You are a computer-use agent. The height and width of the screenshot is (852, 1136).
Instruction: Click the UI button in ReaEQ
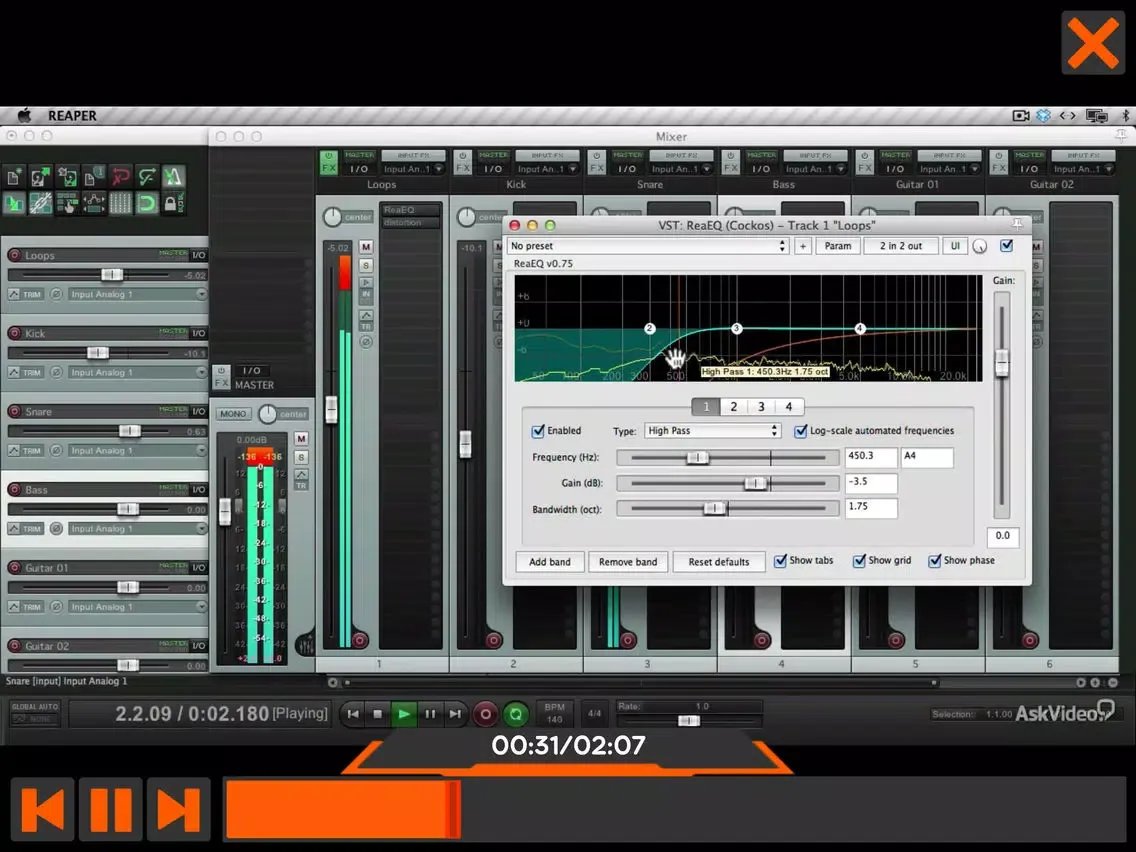[955, 246]
